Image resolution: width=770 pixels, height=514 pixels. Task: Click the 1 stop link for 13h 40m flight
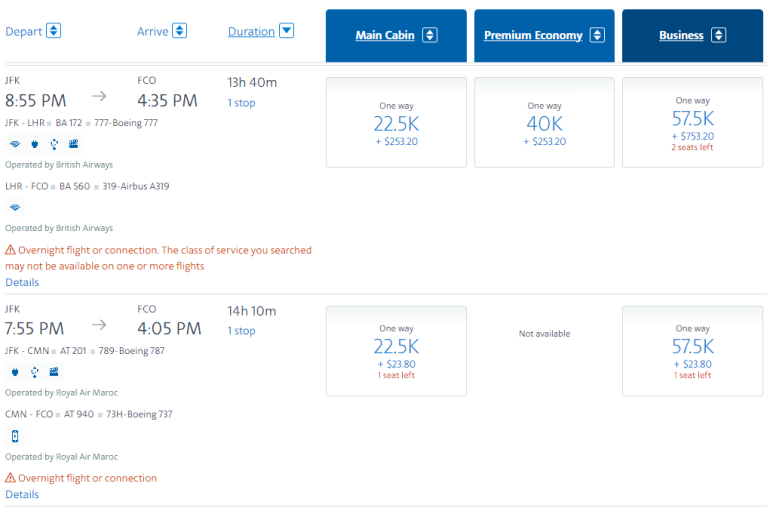tap(241, 103)
